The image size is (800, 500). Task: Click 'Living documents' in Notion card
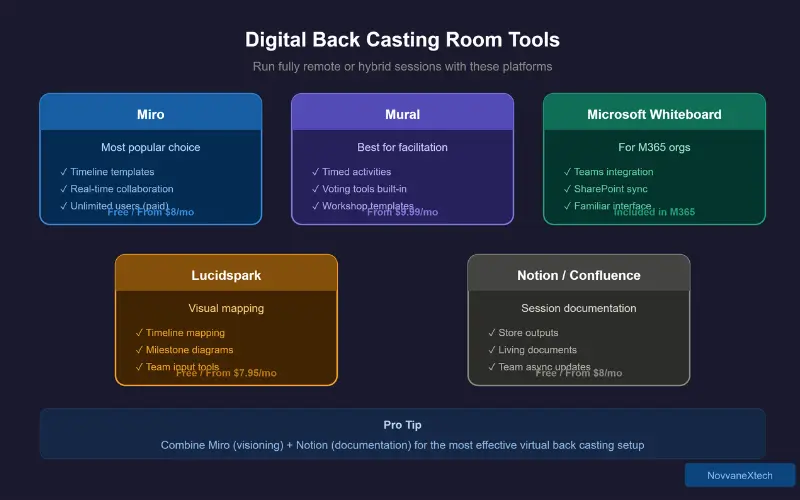click(x=537, y=350)
